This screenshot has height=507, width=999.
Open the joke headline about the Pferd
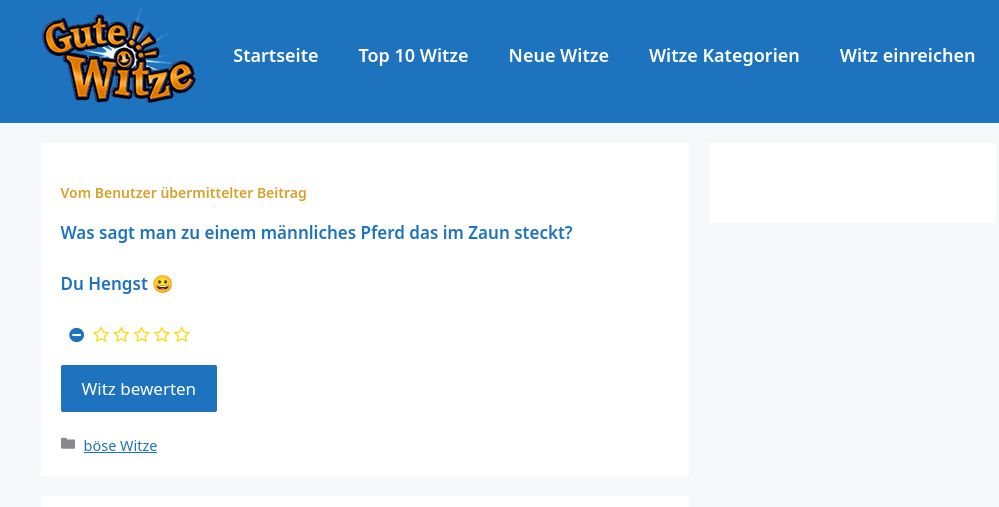click(x=316, y=233)
